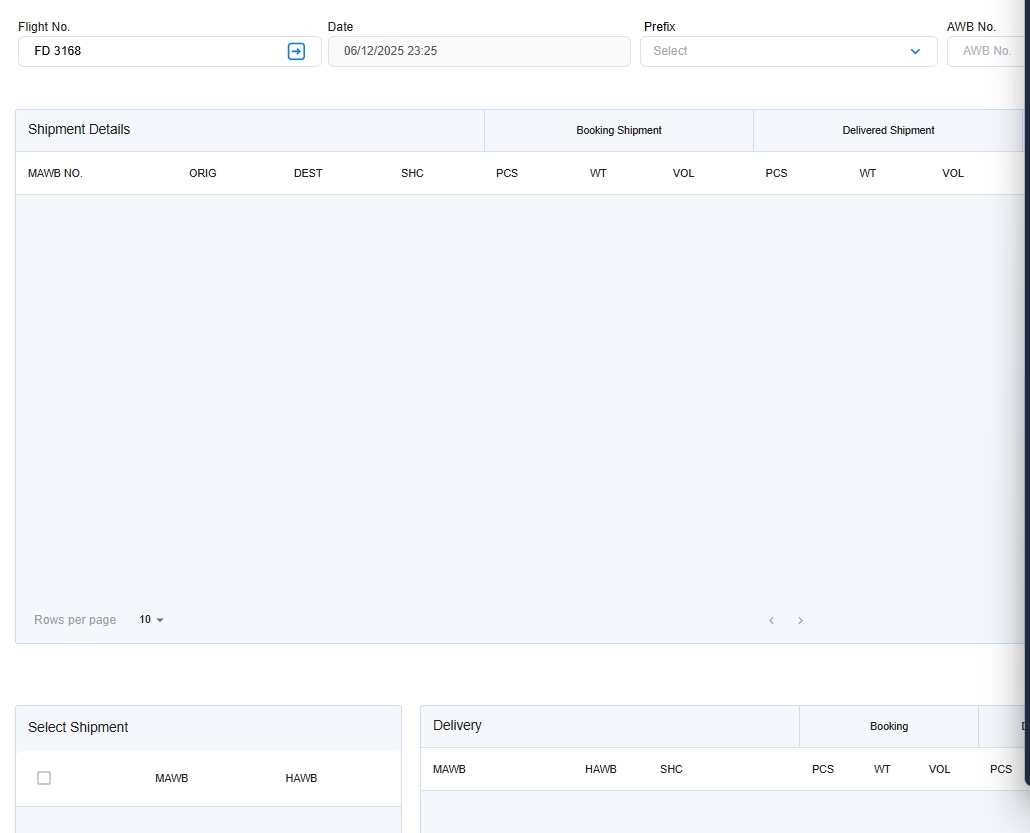Click into the Flight No. input field
1030x833 pixels.
[150, 51]
